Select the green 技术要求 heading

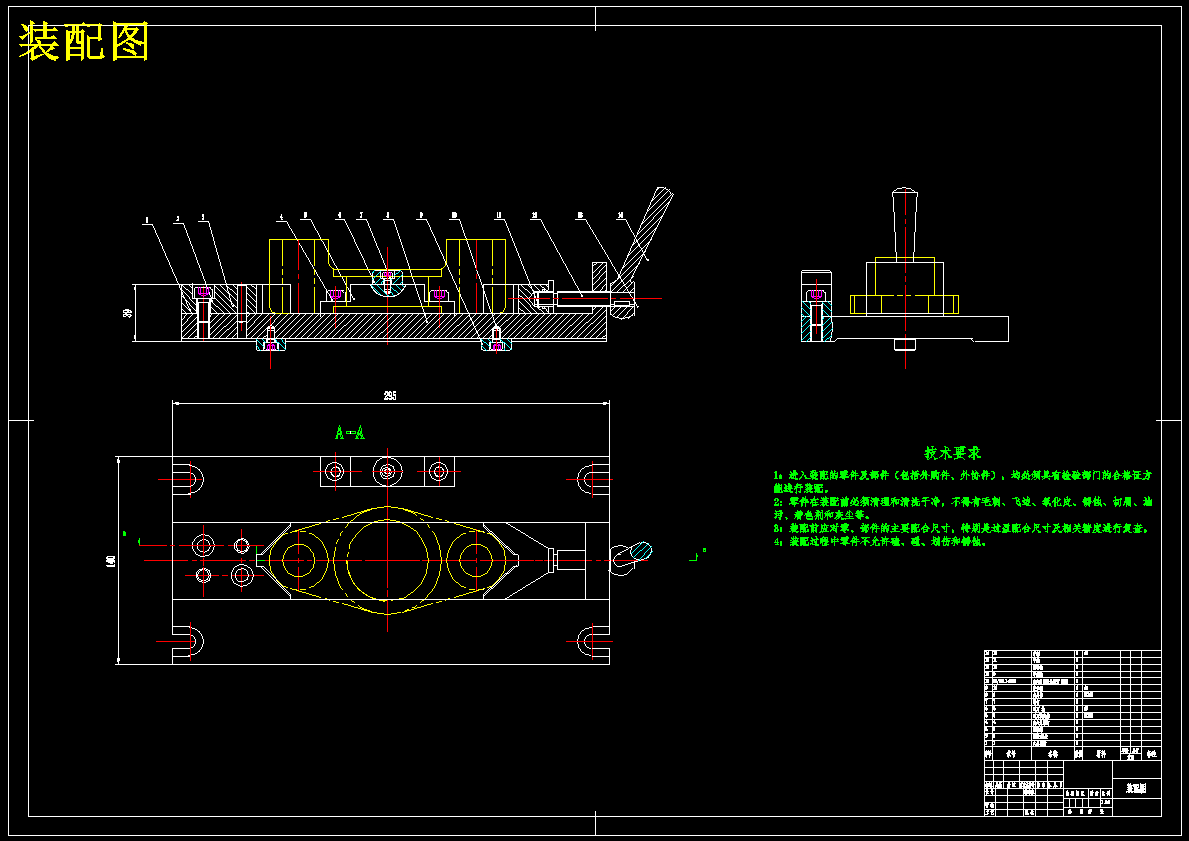(952, 453)
